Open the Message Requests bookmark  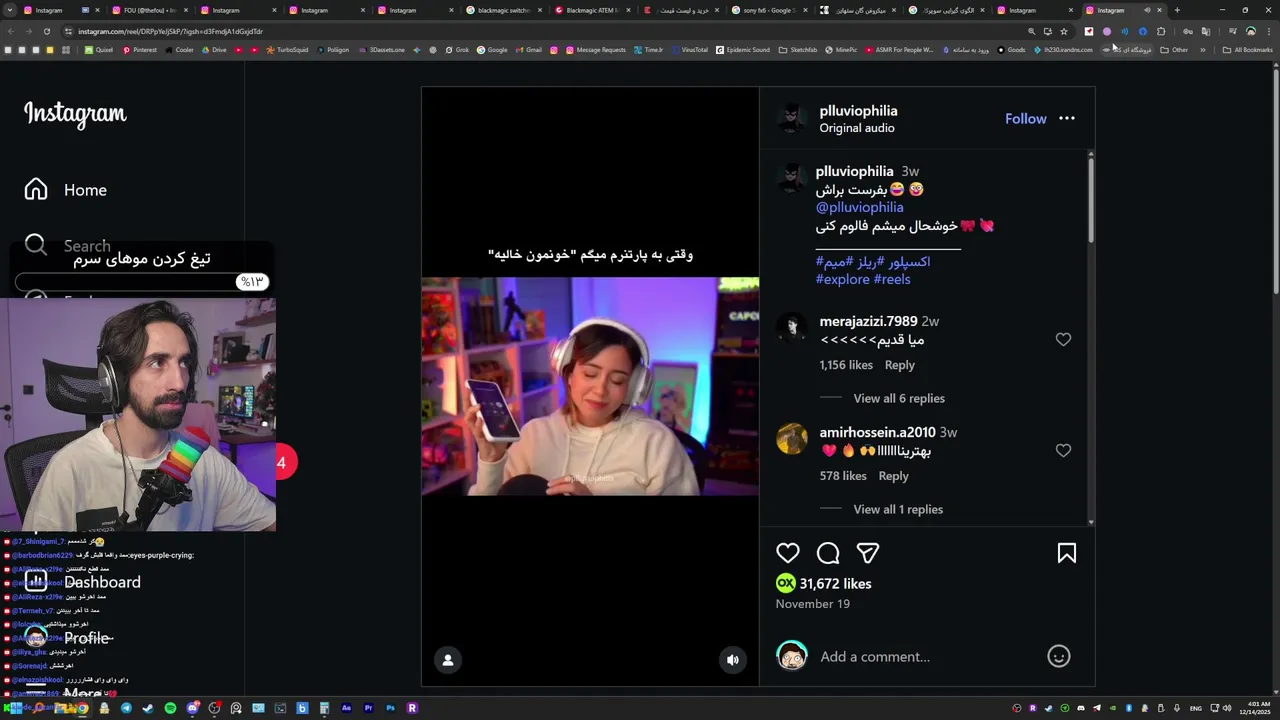click(595, 50)
